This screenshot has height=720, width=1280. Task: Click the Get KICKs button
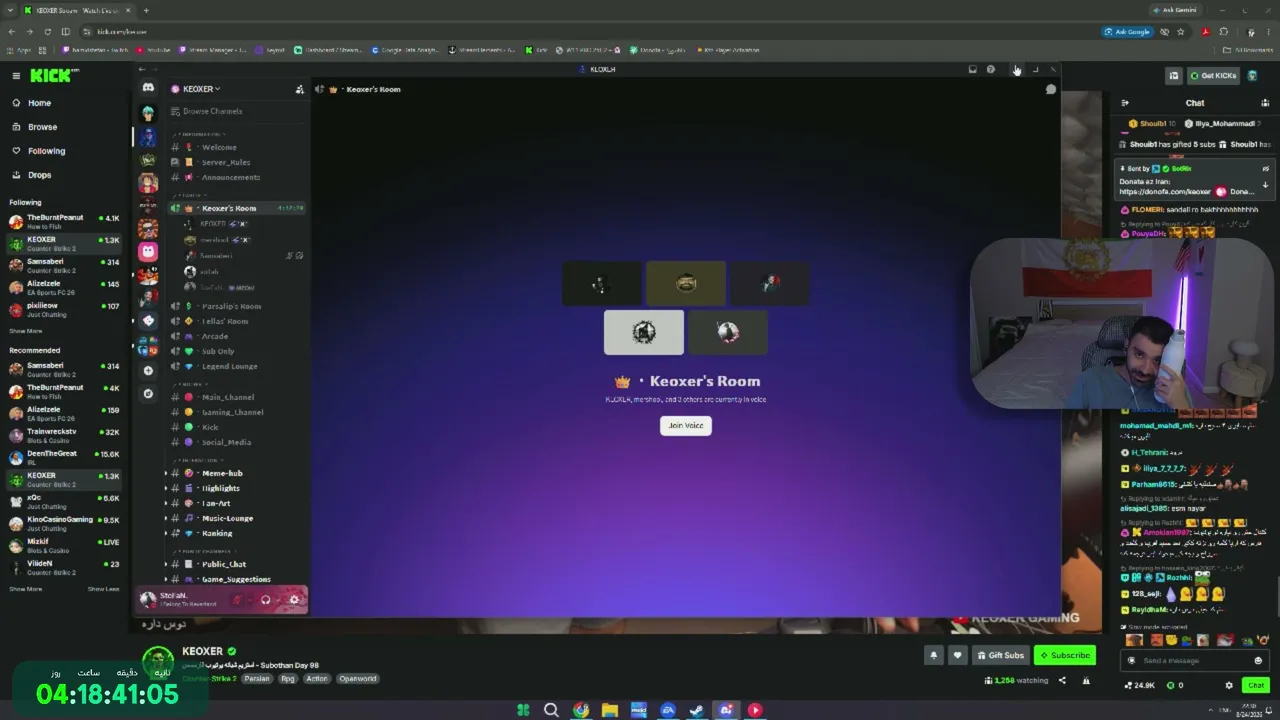[1213, 76]
